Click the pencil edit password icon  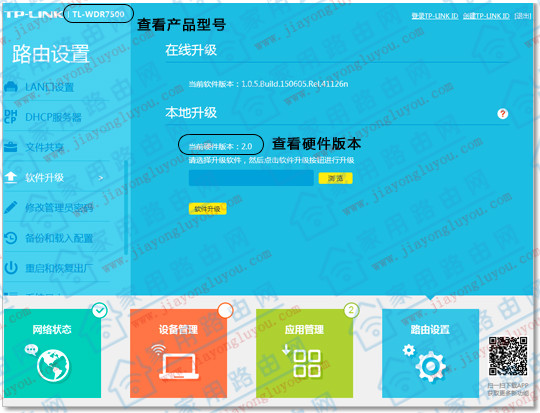pos(11,207)
